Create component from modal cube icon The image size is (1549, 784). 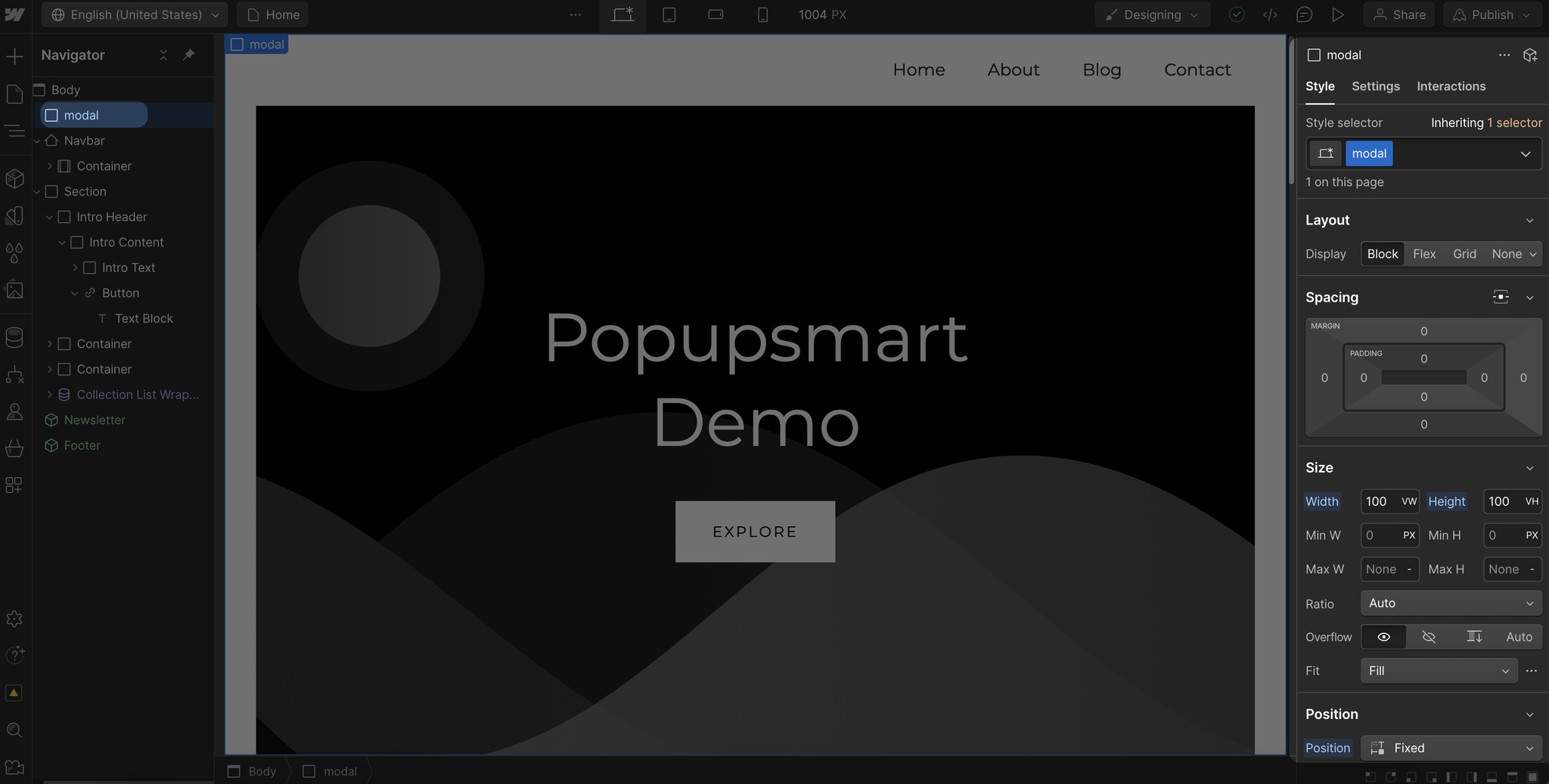[1530, 55]
